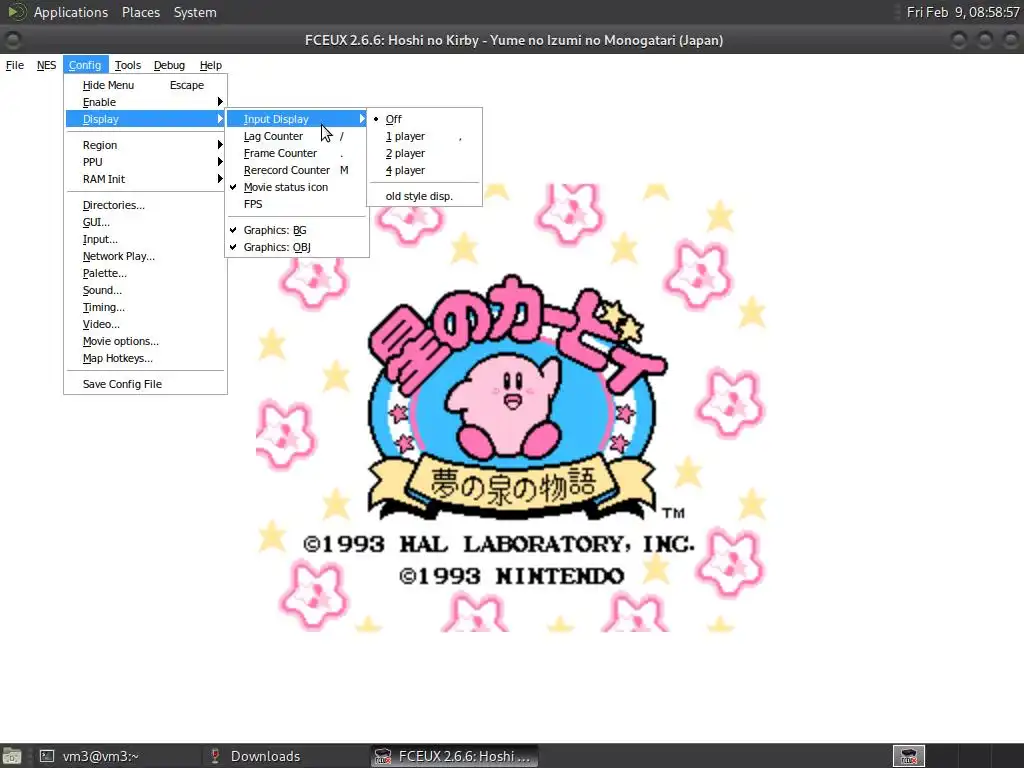The width and height of the screenshot is (1024, 768).
Task: Select the Off input display option
Action: pos(424,119)
